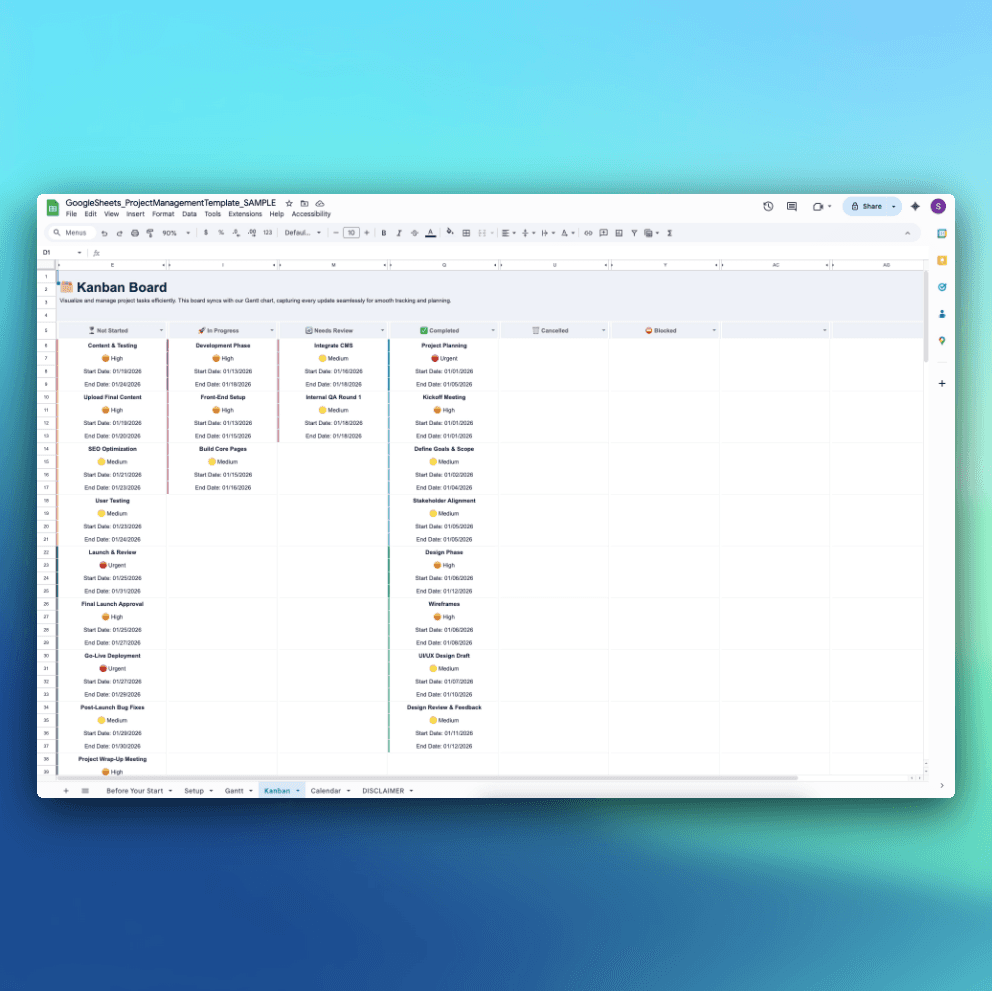Insert a link using the link icon

(589, 232)
